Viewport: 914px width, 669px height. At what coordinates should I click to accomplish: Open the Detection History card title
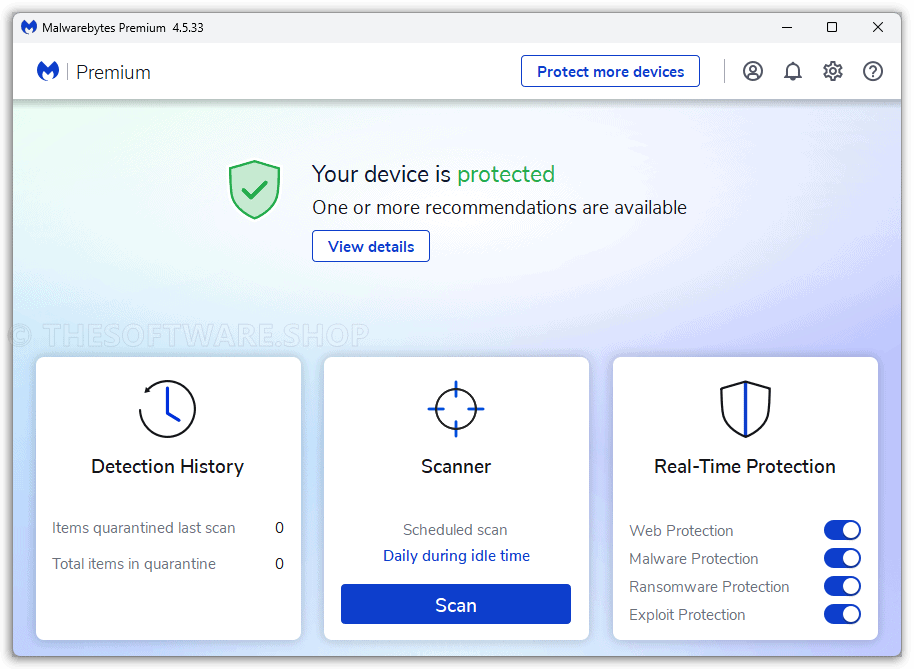click(x=167, y=466)
